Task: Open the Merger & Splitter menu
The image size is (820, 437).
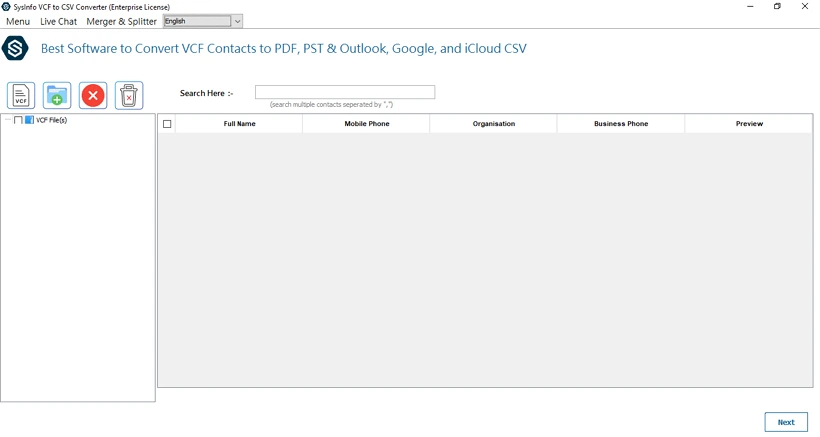Action: tap(121, 21)
